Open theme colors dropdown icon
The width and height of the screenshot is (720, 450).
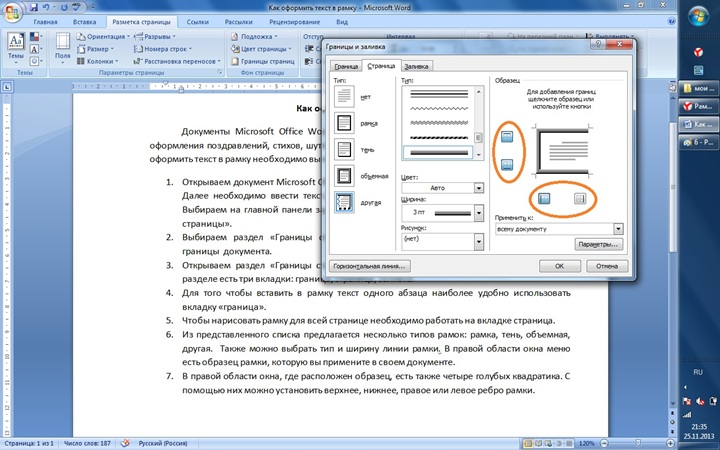(35, 36)
